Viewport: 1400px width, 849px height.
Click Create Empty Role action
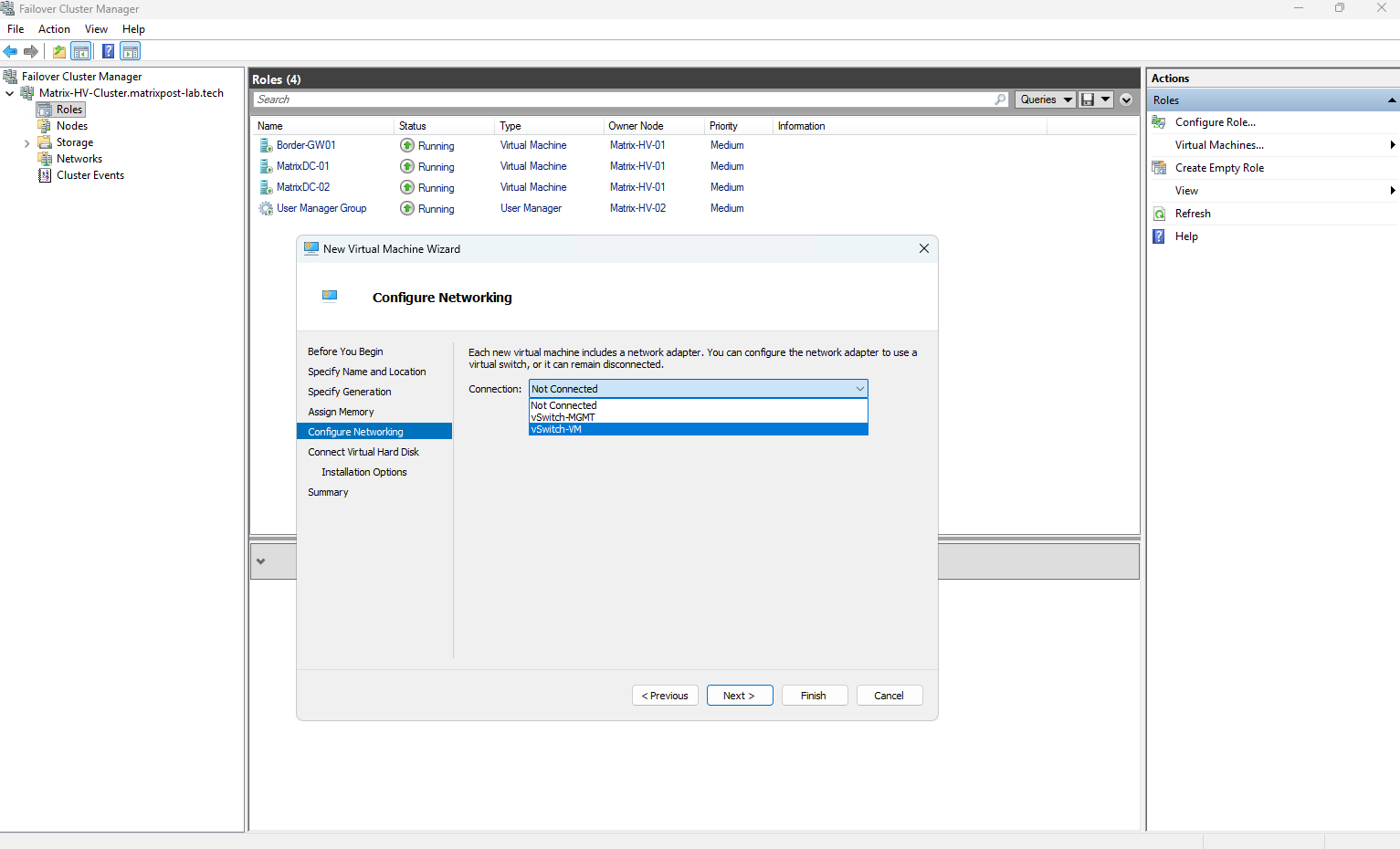click(1219, 168)
